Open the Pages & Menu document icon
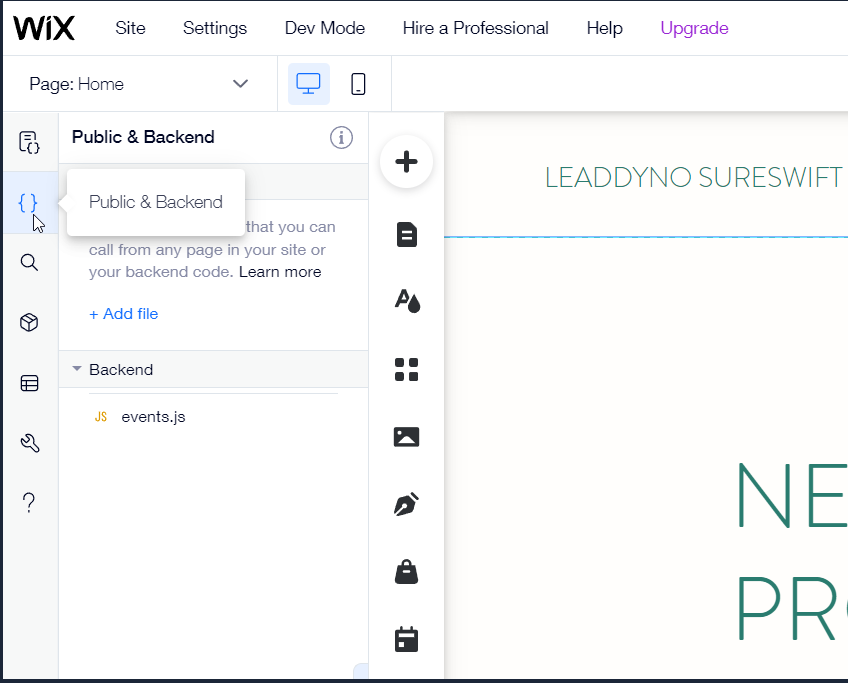Image resolution: width=848 pixels, height=683 pixels. pos(407,235)
